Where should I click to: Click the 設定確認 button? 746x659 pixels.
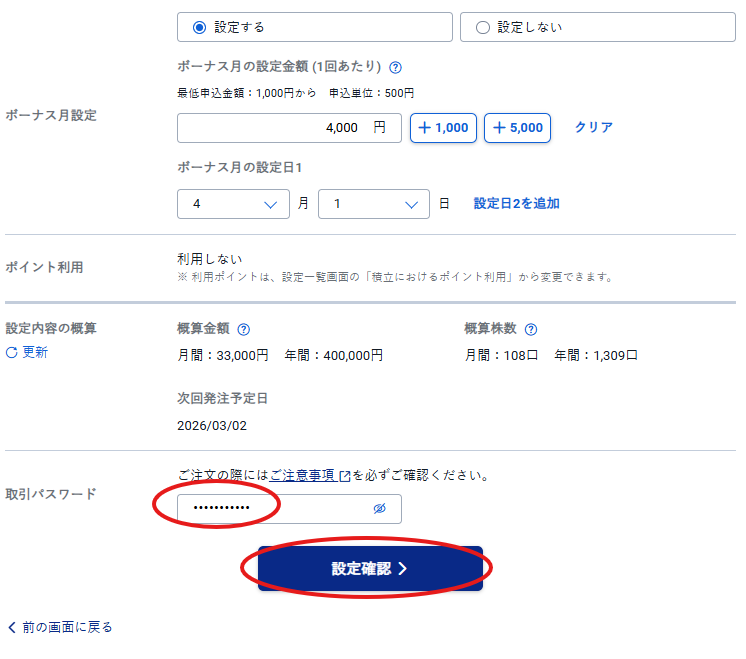370,568
